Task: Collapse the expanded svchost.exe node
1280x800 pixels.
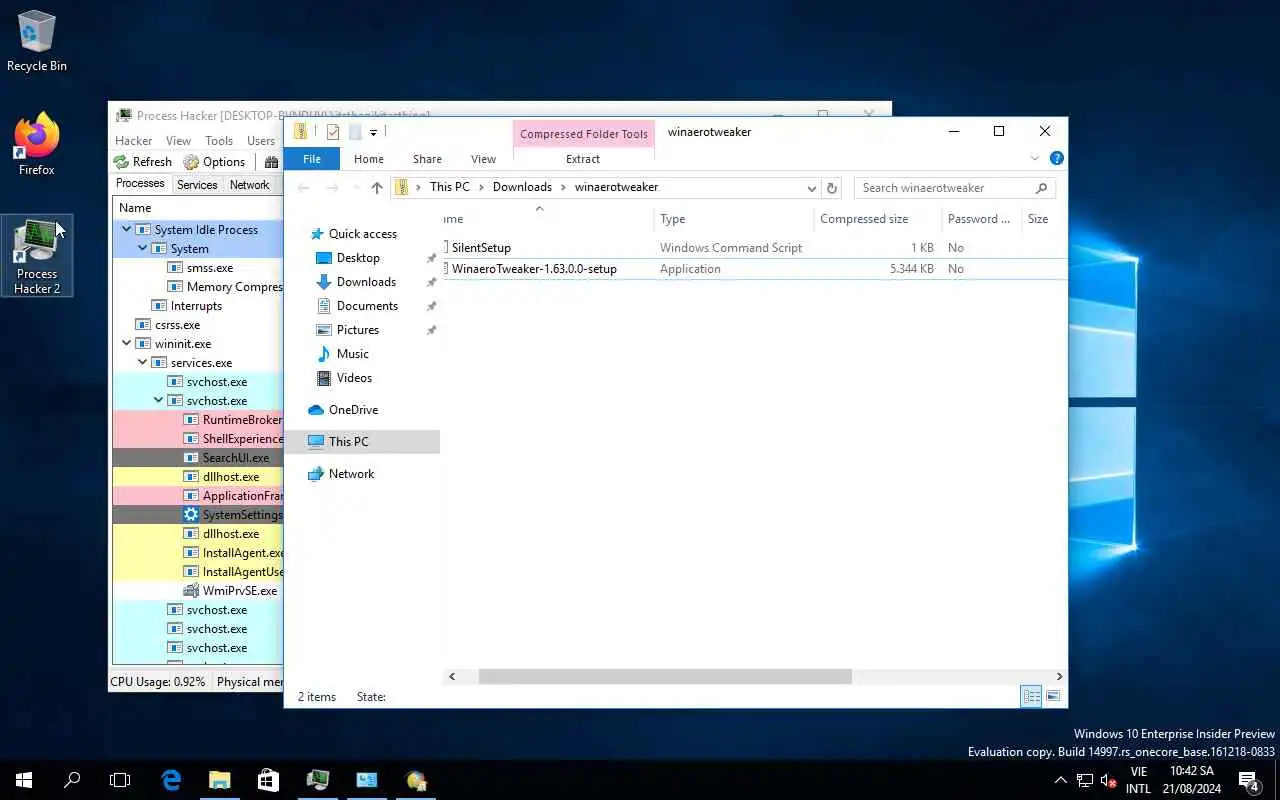Action: (x=159, y=401)
